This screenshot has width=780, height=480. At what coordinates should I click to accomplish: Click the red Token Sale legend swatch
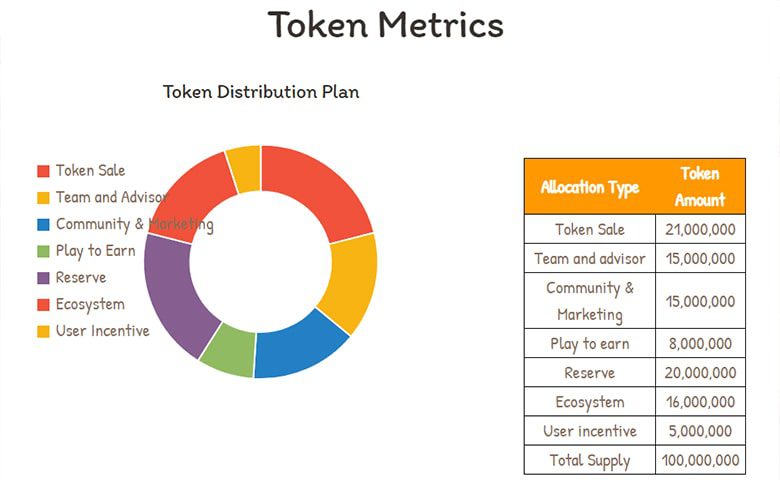43,171
